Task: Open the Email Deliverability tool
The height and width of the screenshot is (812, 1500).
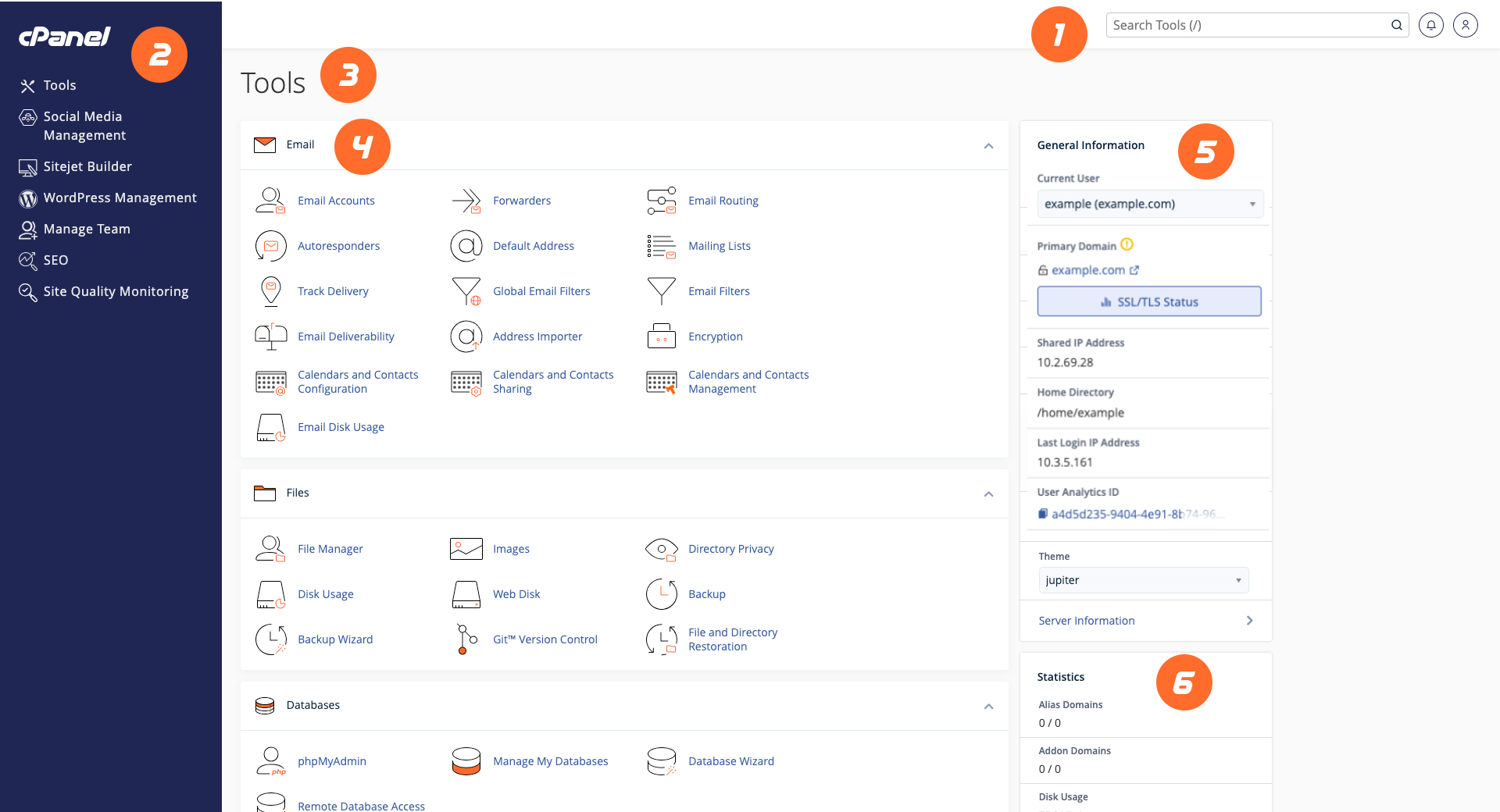Action: pyautogui.click(x=346, y=336)
